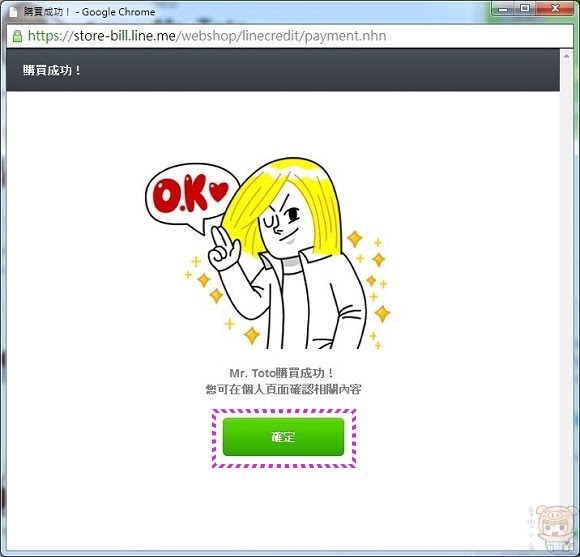Close the Chrome popup window
This screenshot has width=580, height=557.
tap(555, 9)
